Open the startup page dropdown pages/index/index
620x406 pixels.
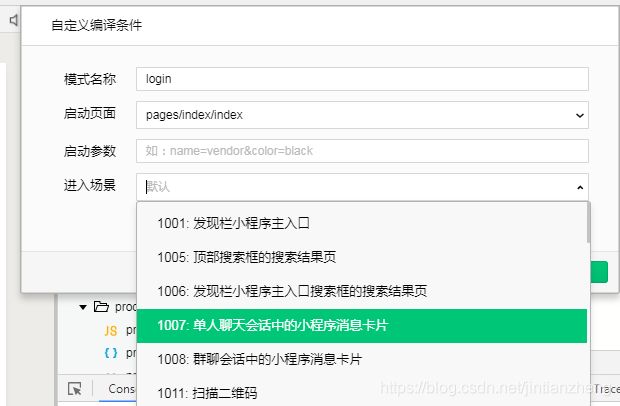point(362,115)
